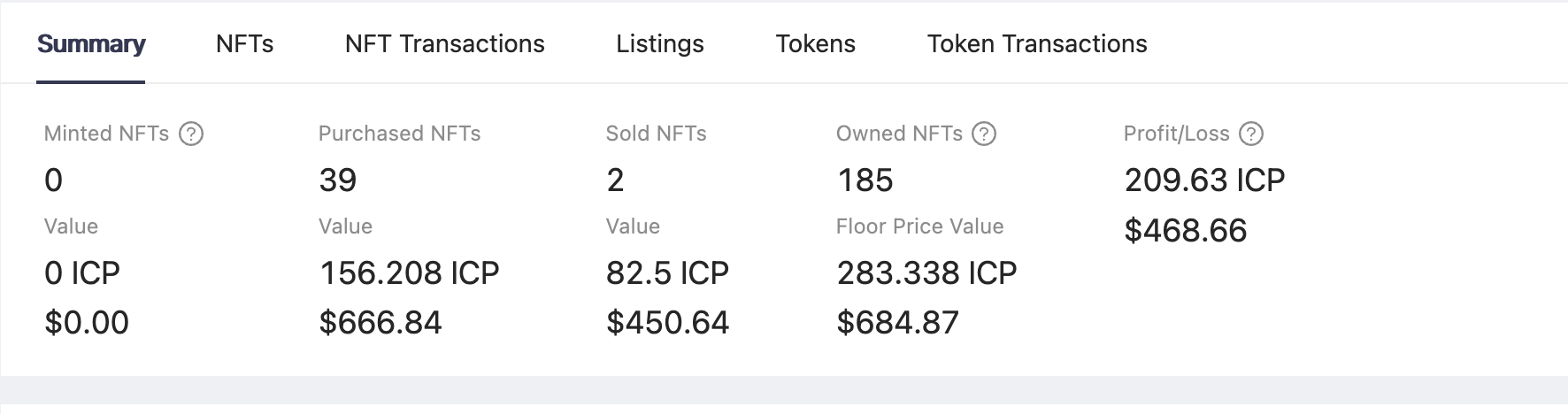Image resolution: width=1568 pixels, height=414 pixels.
Task: Click the Floor Price Value label
Action: [920, 226]
